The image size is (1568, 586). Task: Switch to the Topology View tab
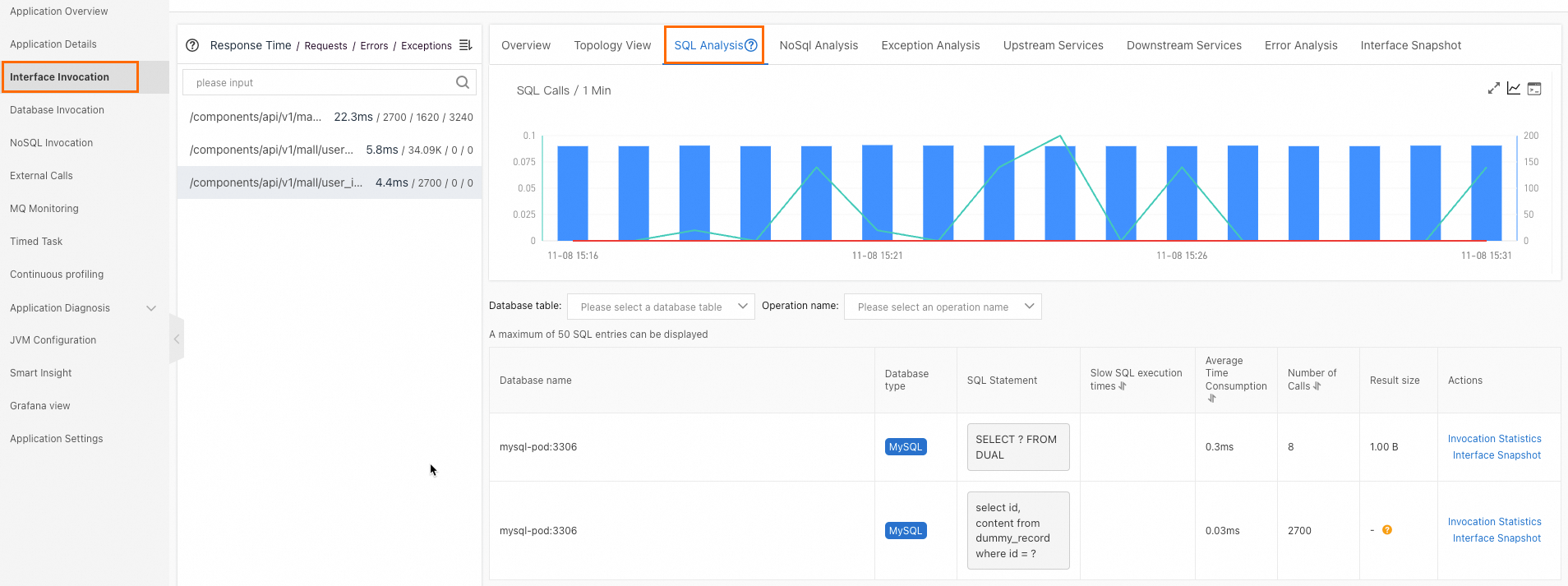pyautogui.click(x=612, y=45)
